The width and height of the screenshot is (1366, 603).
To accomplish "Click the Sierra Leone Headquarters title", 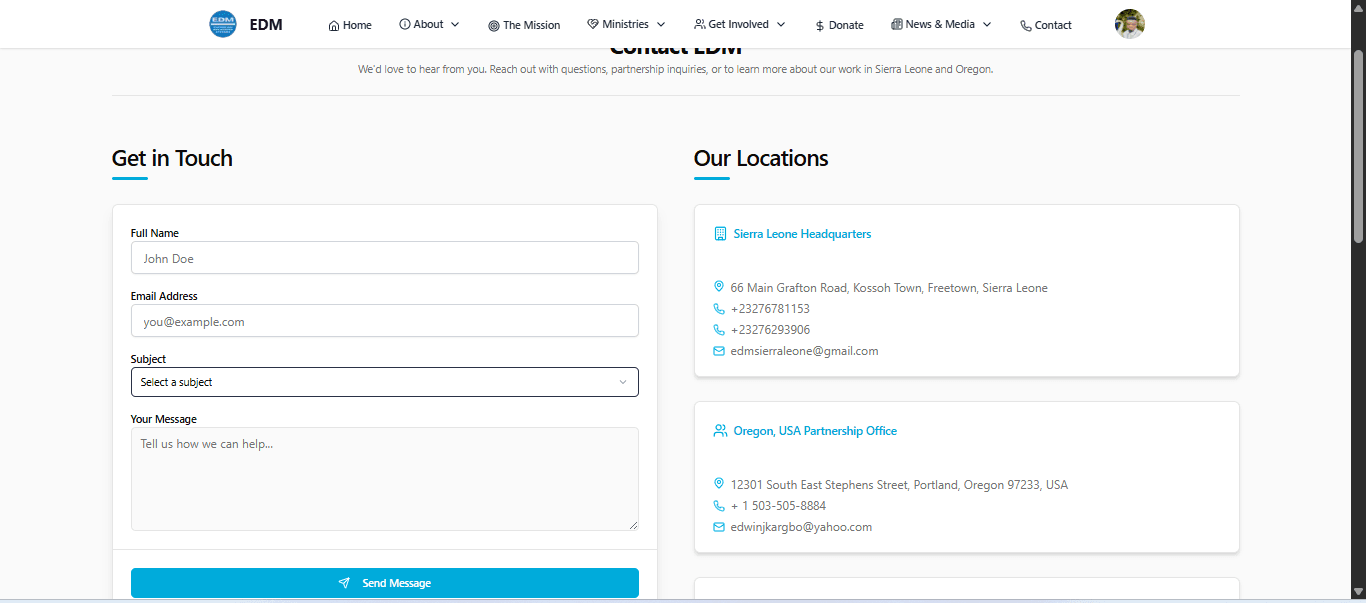I will point(802,234).
